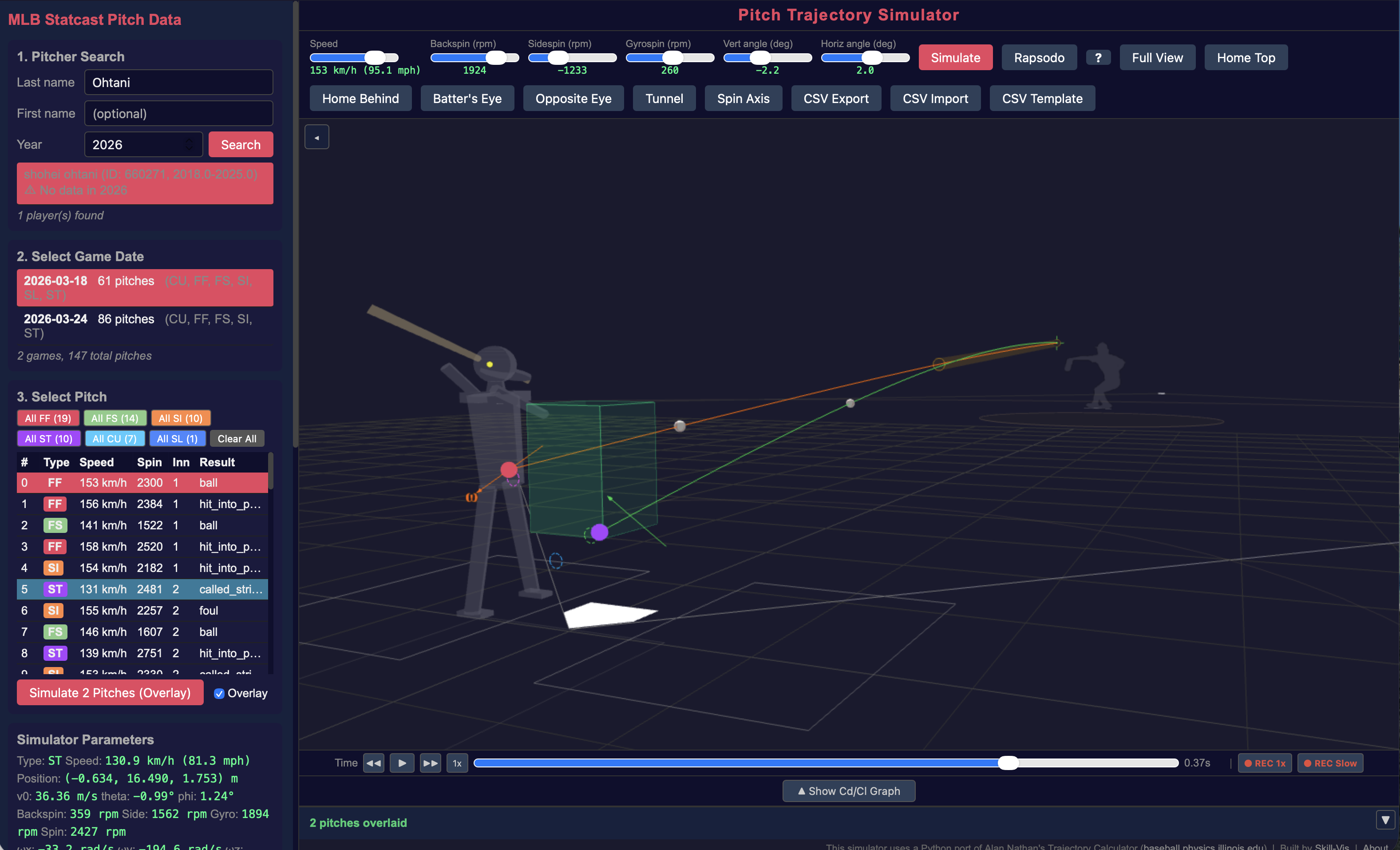The image size is (1400, 850).
Task: Click the purple ST ball marker
Action: pos(599,532)
